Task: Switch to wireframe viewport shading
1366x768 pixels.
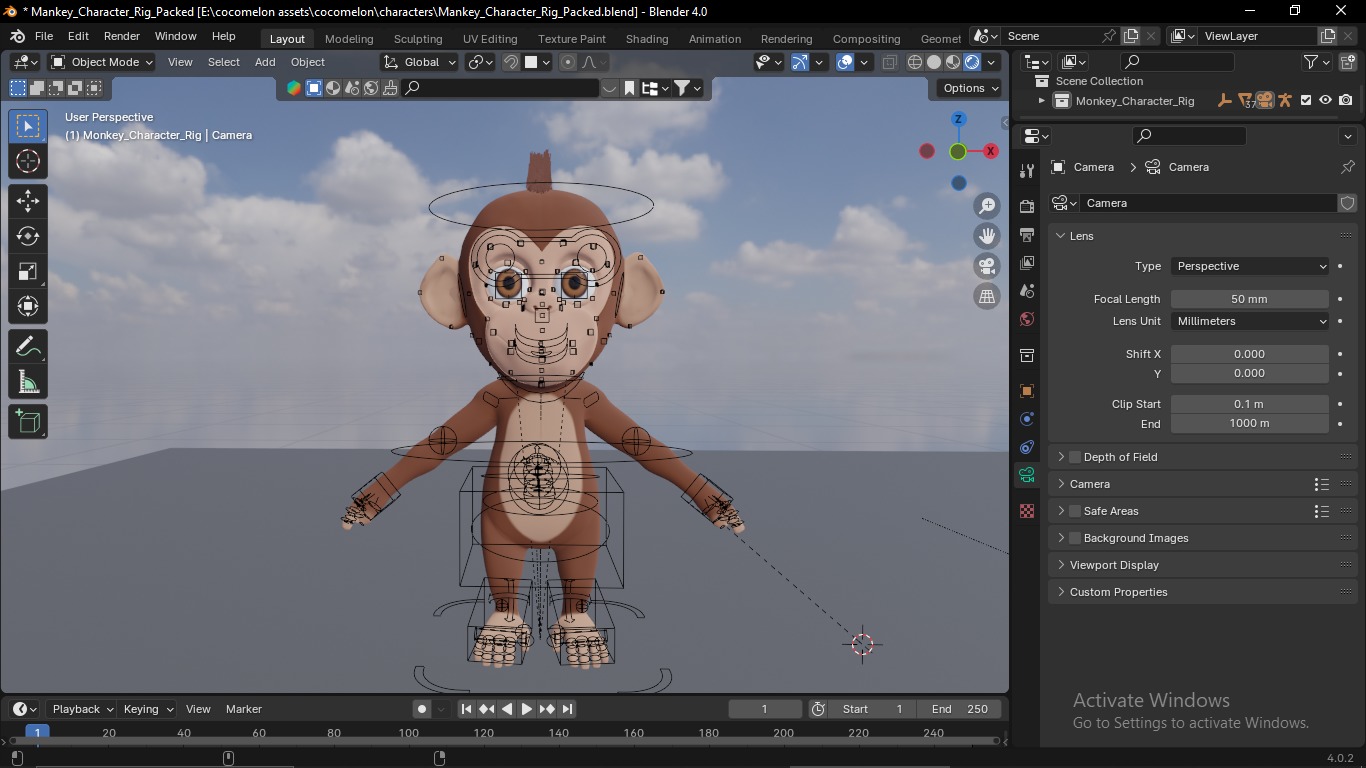Action: [x=915, y=62]
